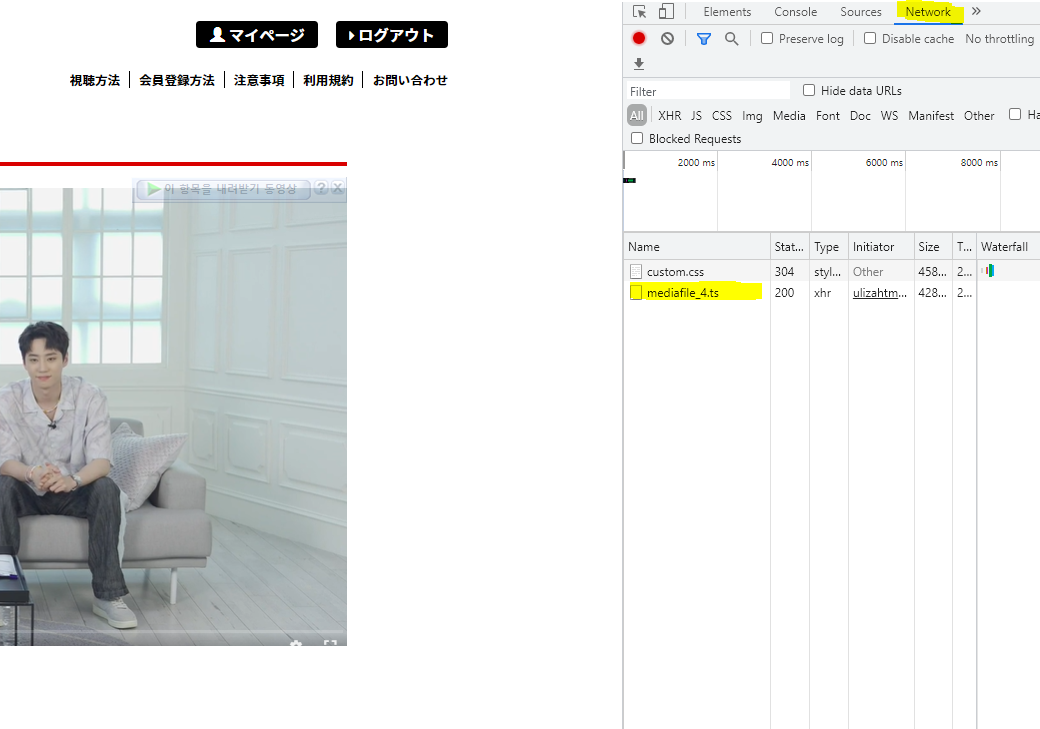Enter fullscreen on the video player

point(330,643)
